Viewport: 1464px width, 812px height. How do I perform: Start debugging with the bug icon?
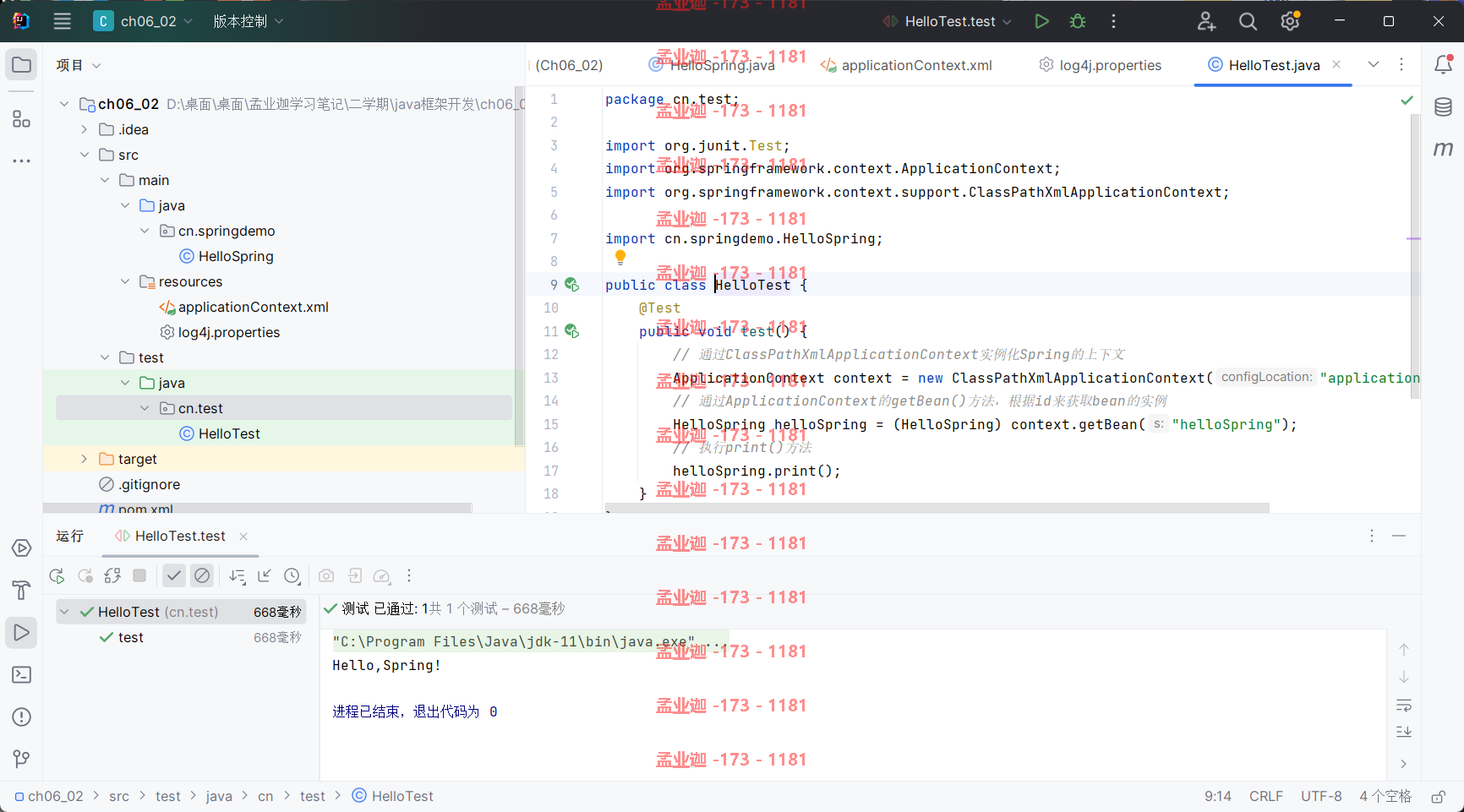tap(1077, 21)
